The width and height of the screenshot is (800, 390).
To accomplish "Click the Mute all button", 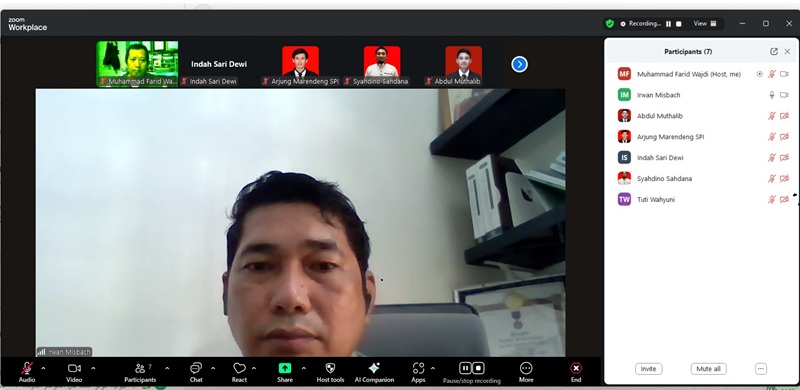I will point(709,369).
